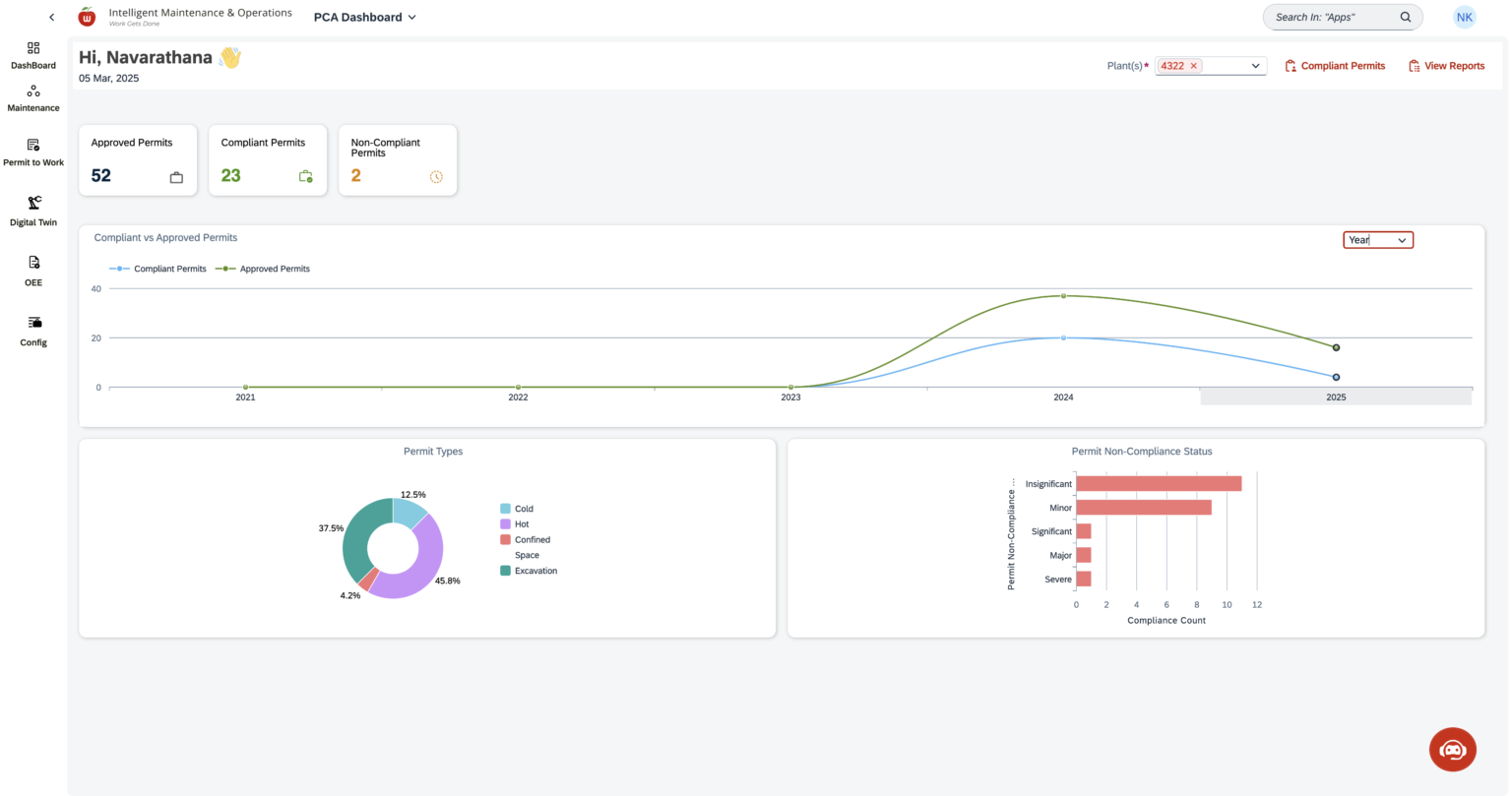The height and width of the screenshot is (796, 1512).
Task: Switch to the PCA Dashboard tab
Action: [x=356, y=17]
